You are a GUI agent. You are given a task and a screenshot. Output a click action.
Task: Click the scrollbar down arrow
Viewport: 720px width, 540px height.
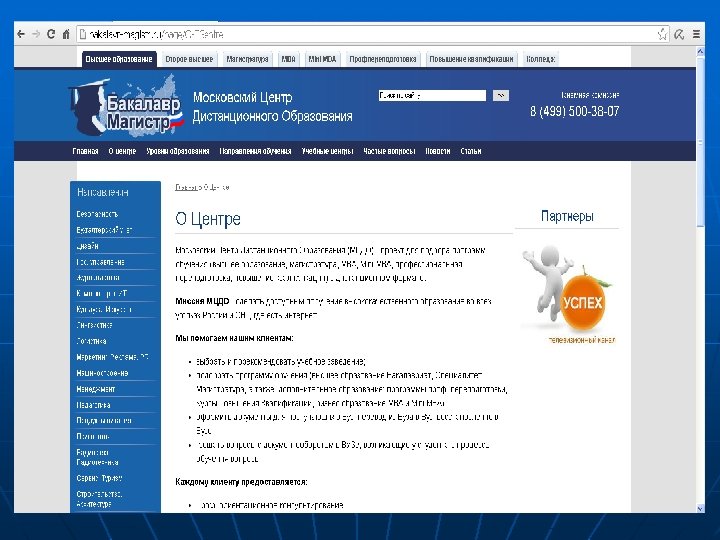[x=700, y=508]
